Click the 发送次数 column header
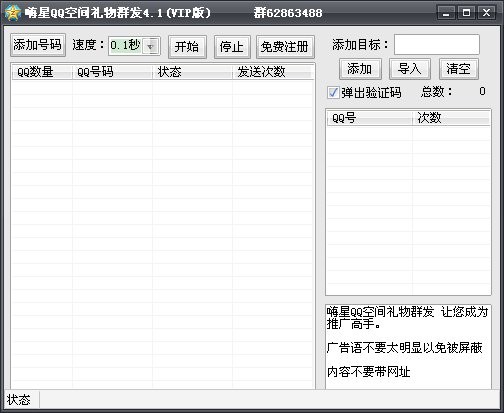 (273, 72)
